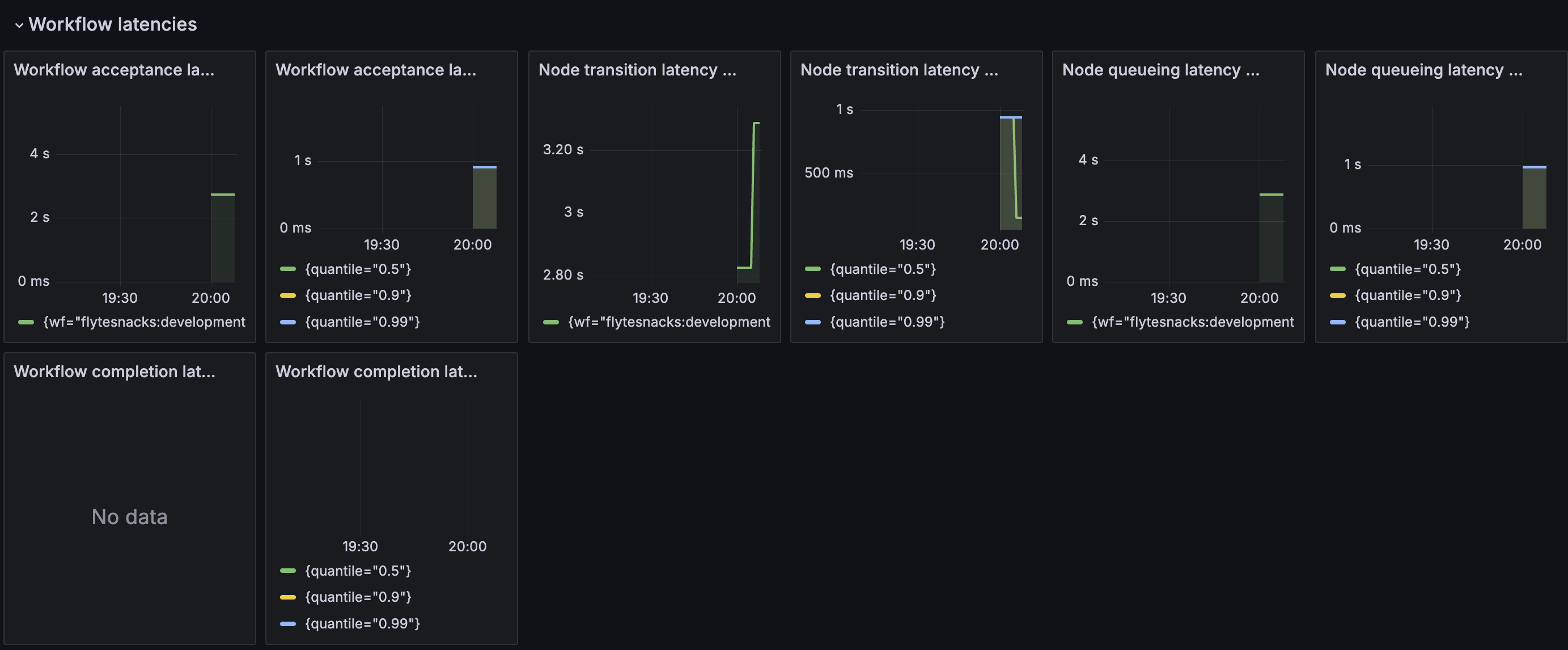
Task: Click yellow quantile 0.9 swatch in Workflow completion legend
Action: pyautogui.click(x=288, y=597)
